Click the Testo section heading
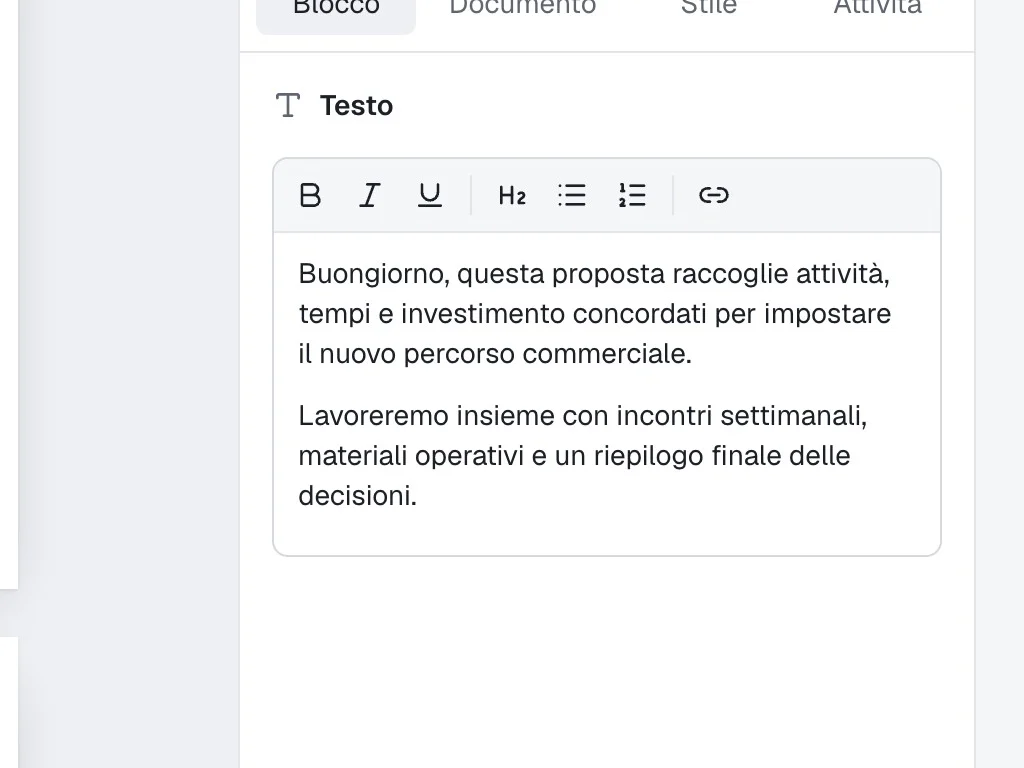 tap(357, 106)
